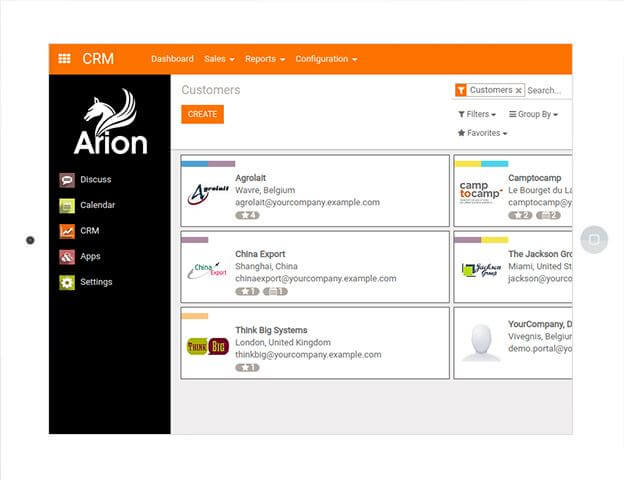Open the Settings gear icon in sidebar
The height and width of the screenshot is (480, 624).
[x=67, y=283]
